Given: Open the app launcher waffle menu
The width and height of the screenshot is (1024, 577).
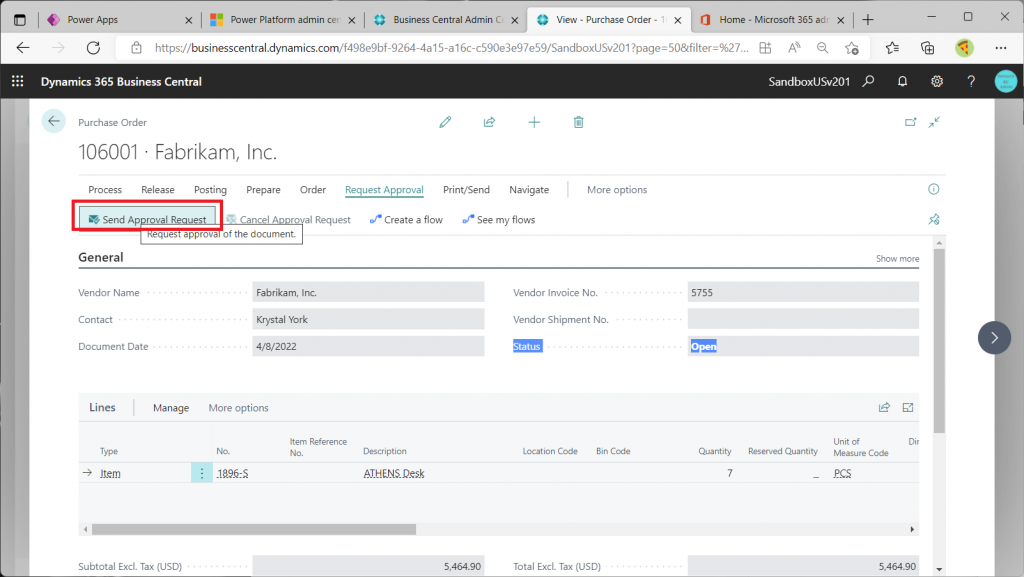Looking at the screenshot, I should pyautogui.click(x=17, y=82).
